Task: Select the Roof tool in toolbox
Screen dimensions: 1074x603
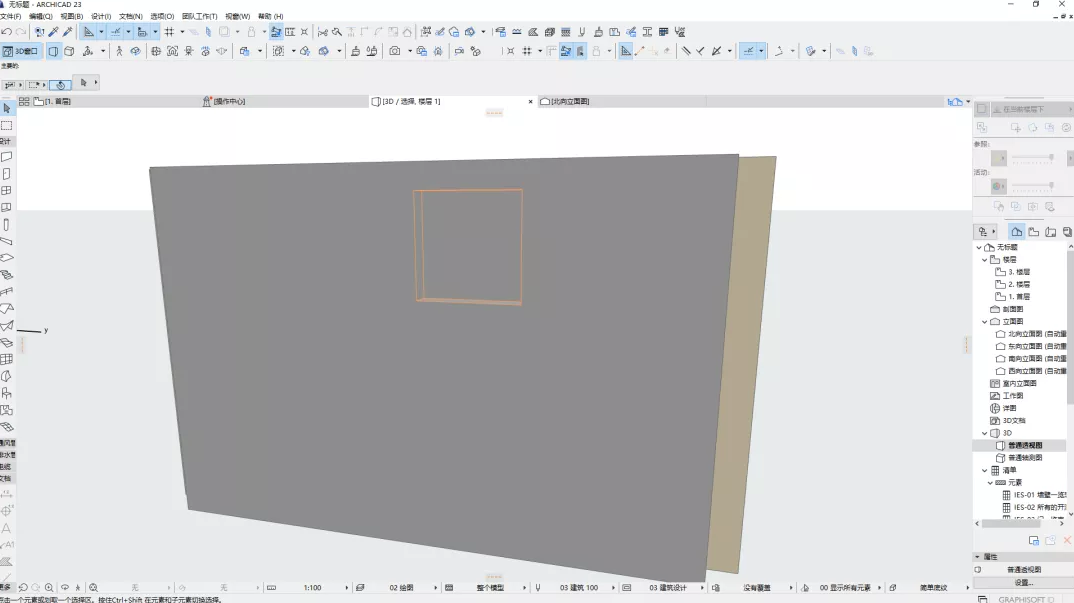Action: pos(7,308)
